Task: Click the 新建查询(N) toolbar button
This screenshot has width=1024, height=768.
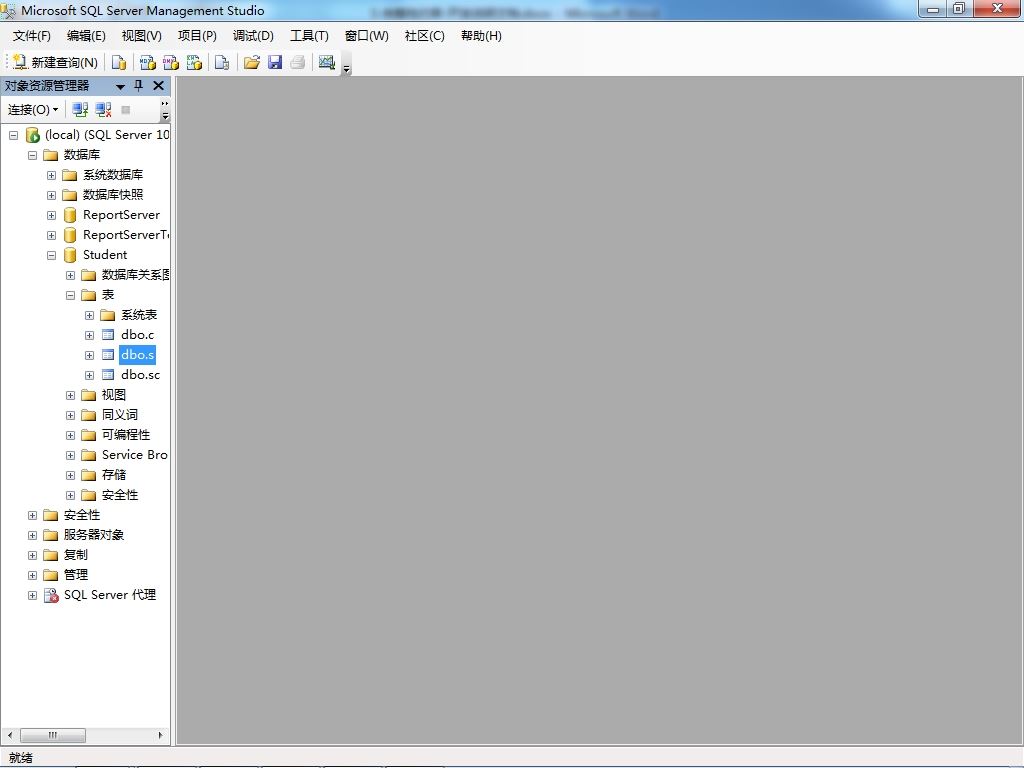Action: [56, 62]
